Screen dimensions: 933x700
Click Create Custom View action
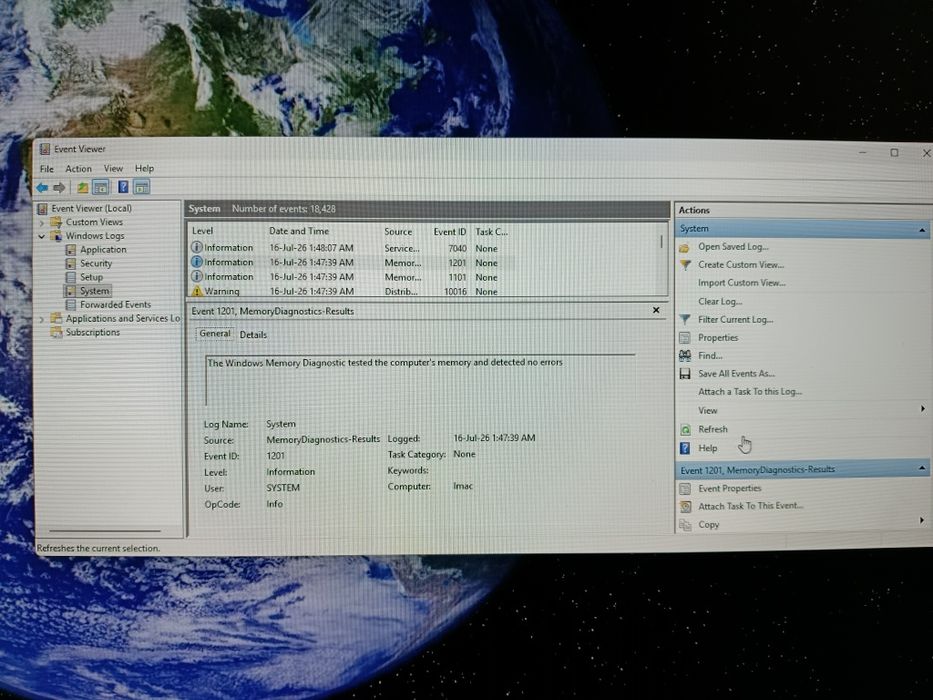click(x=741, y=265)
